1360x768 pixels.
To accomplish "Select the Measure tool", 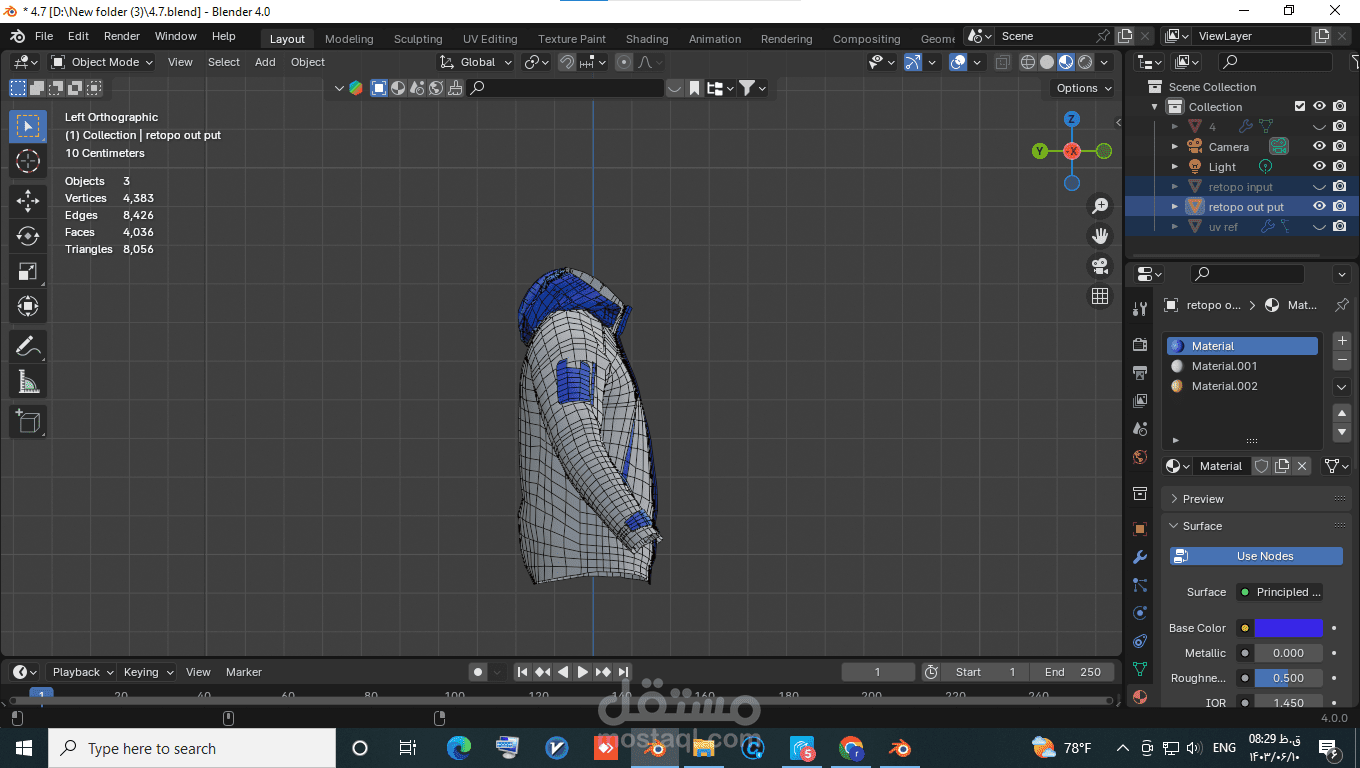I will pyautogui.click(x=28, y=381).
